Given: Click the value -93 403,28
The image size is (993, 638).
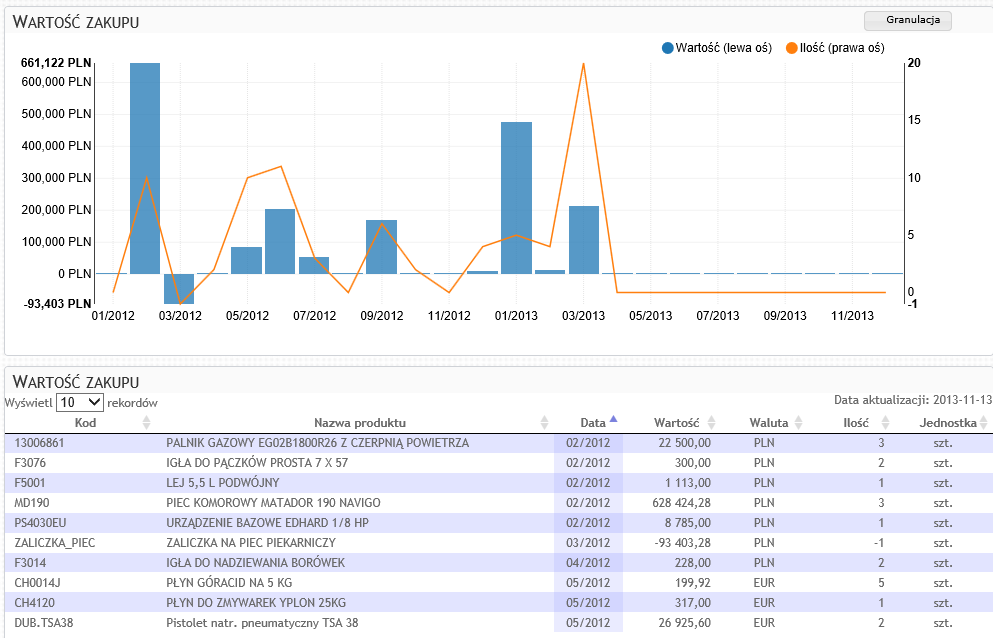Looking at the screenshot, I should click(x=681, y=543).
